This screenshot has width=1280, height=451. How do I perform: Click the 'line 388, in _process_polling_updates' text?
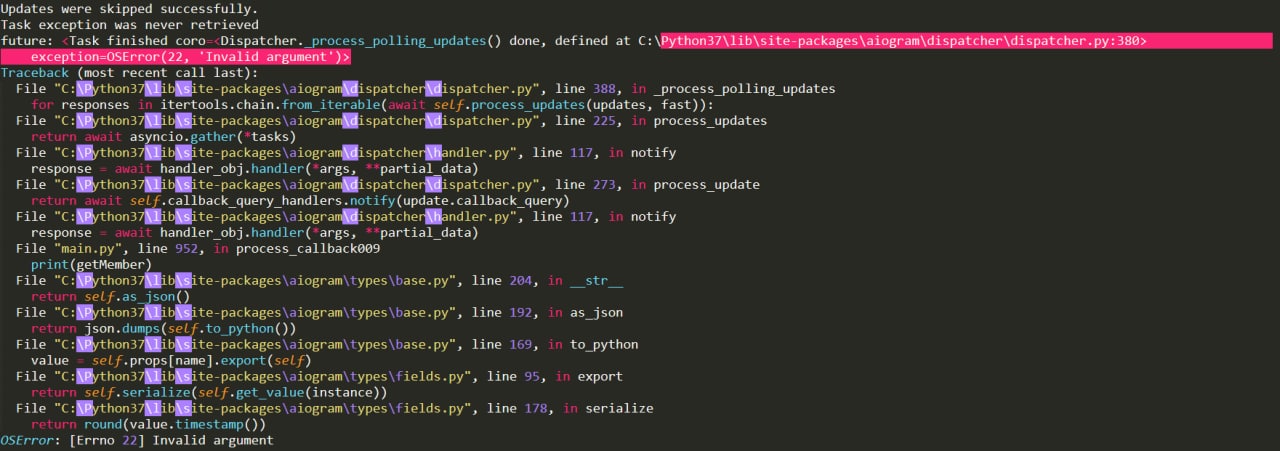click(695, 88)
